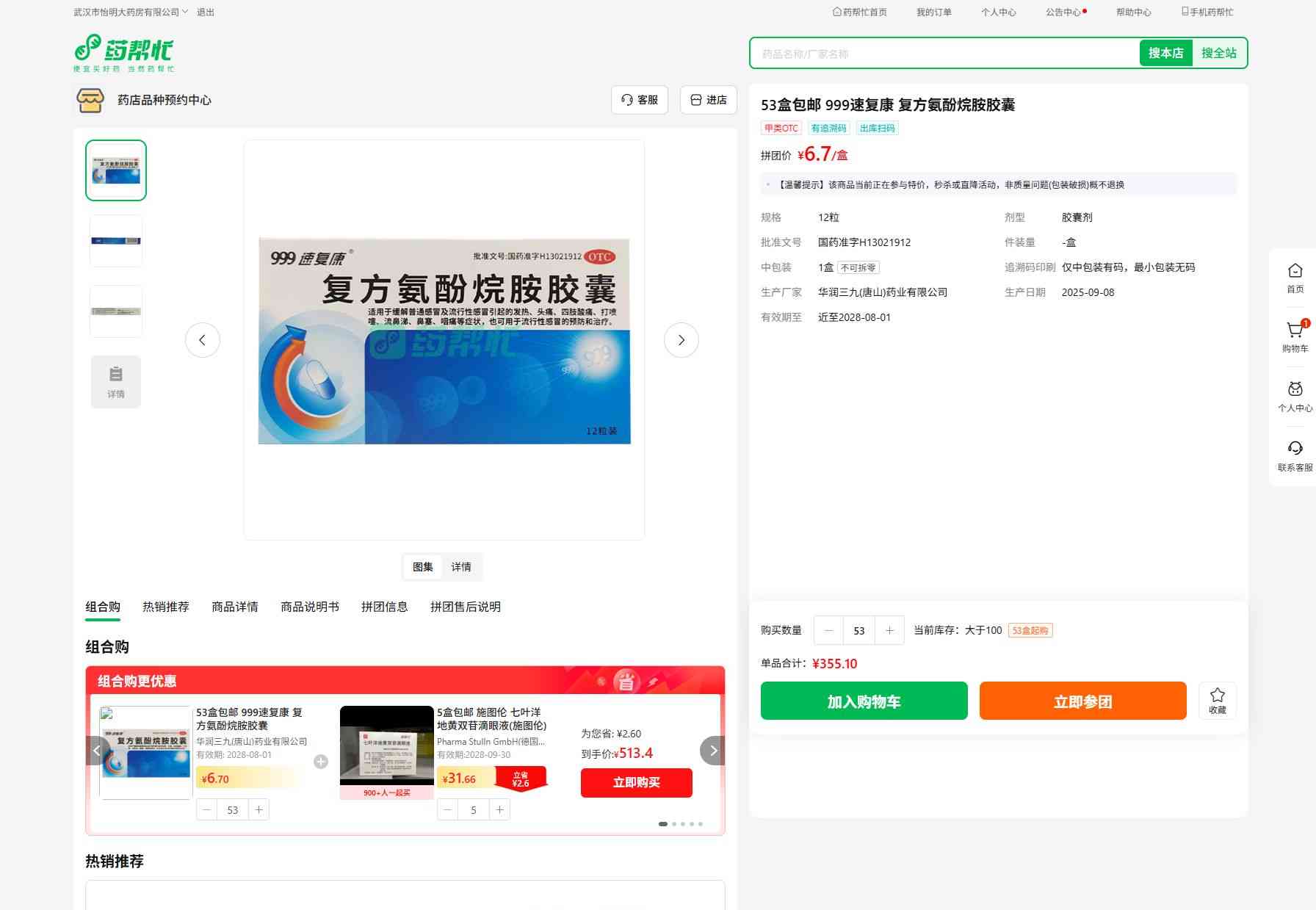
Task: Advance combo deals carousel to next
Action: 712,751
